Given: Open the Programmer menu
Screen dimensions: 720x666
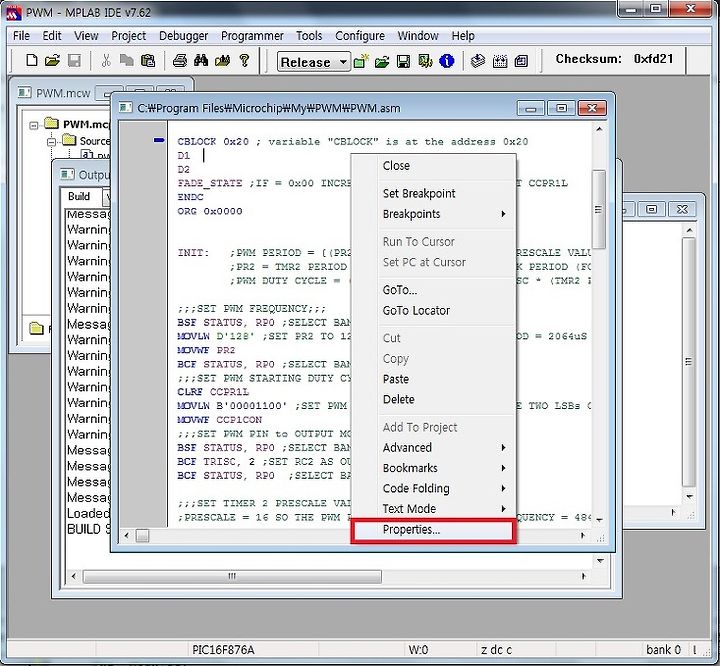Looking at the screenshot, I should coord(252,36).
